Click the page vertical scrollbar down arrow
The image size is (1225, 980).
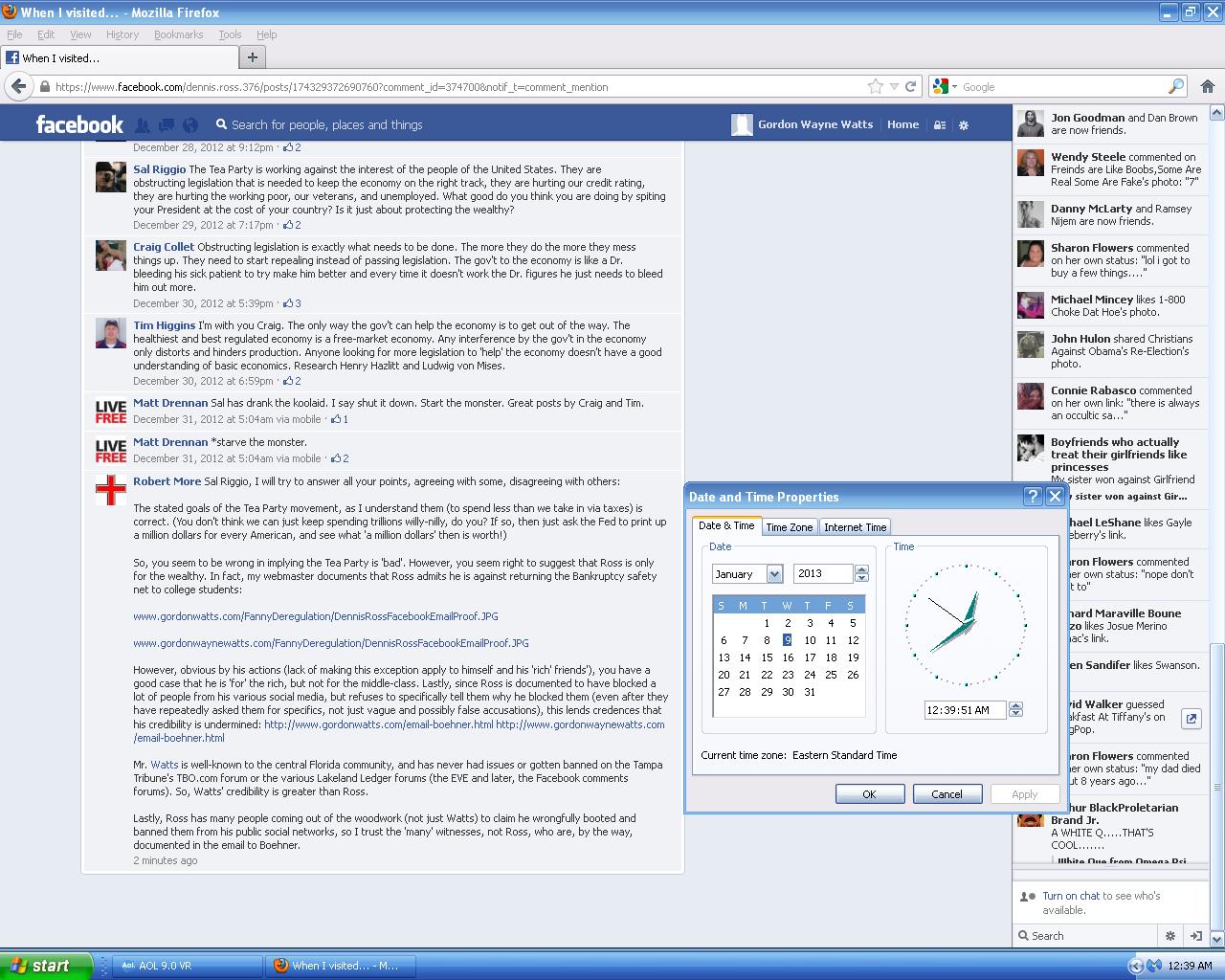click(1217, 939)
